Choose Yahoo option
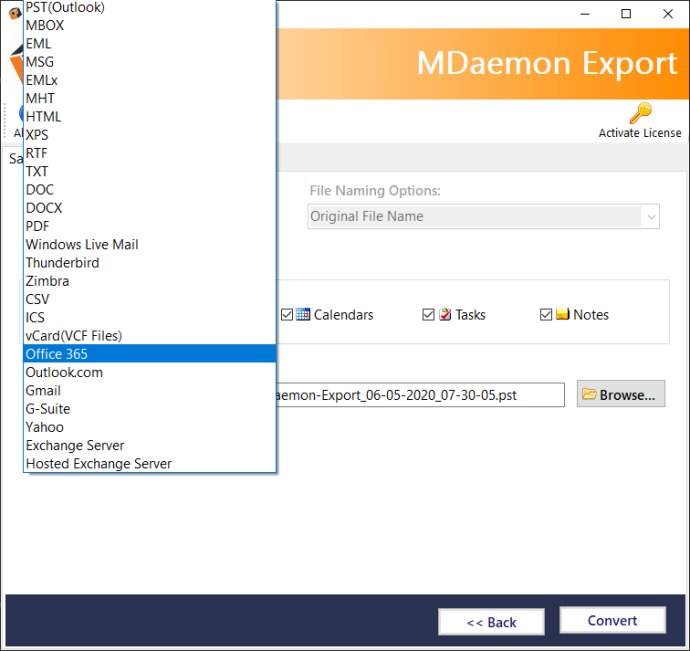This screenshot has width=690, height=651. (150, 427)
